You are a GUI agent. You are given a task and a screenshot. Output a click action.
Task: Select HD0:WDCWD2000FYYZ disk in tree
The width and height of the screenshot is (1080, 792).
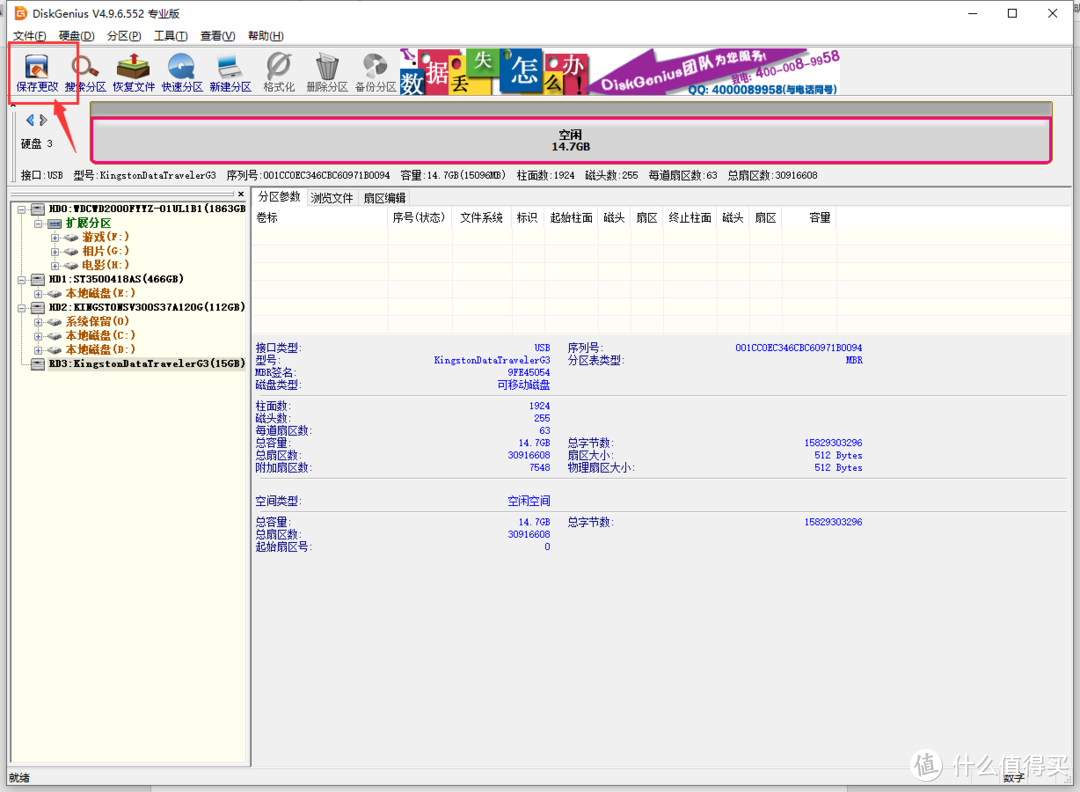[x=147, y=209]
